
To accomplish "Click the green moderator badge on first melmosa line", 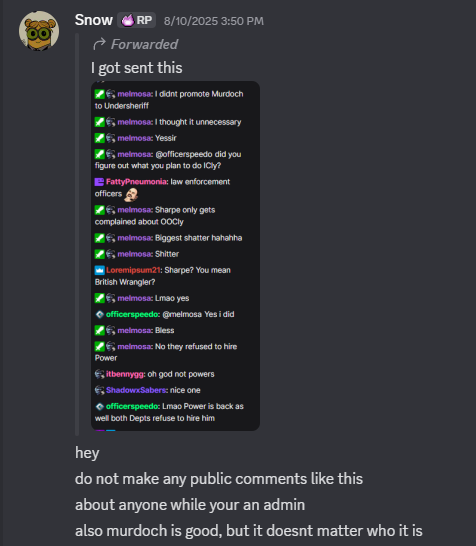I will [x=99, y=94].
